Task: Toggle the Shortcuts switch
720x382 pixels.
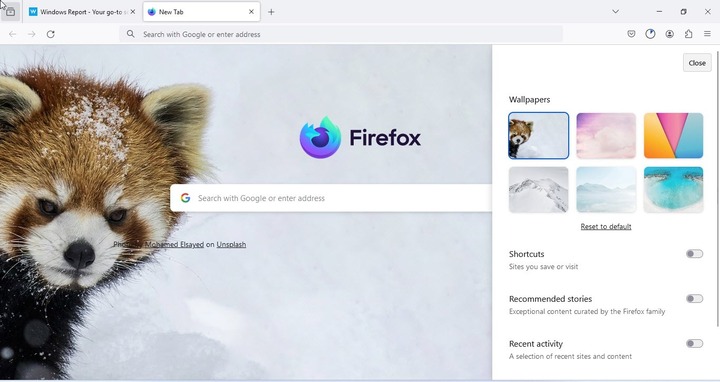Action: (x=694, y=253)
